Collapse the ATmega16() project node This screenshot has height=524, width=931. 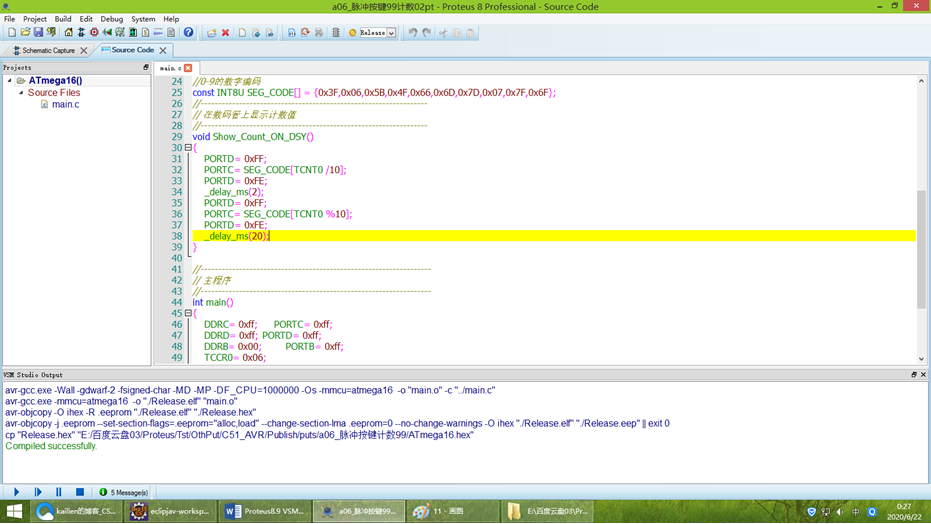tap(10, 80)
